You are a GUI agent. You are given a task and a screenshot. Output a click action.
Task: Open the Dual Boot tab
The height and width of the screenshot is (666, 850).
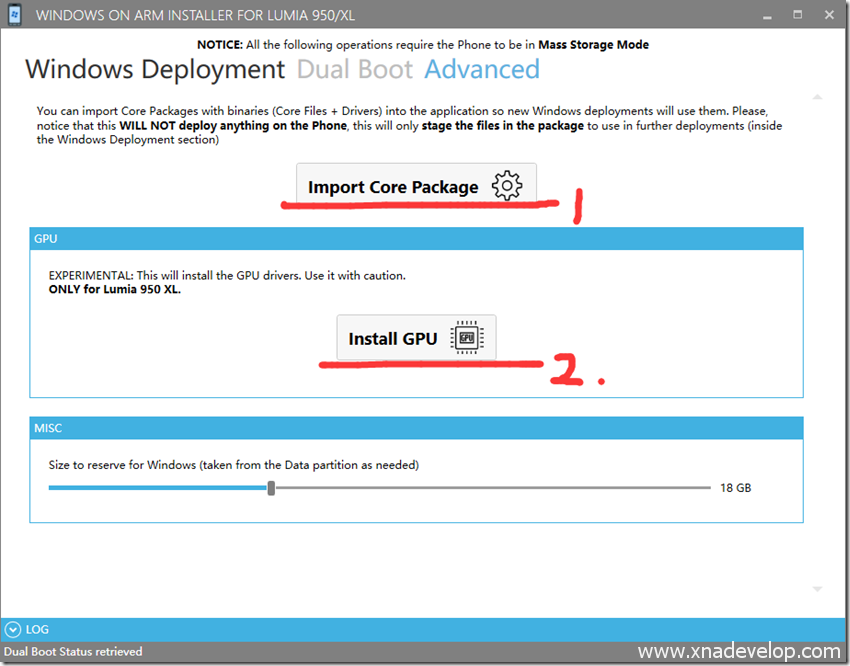(355, 70)
